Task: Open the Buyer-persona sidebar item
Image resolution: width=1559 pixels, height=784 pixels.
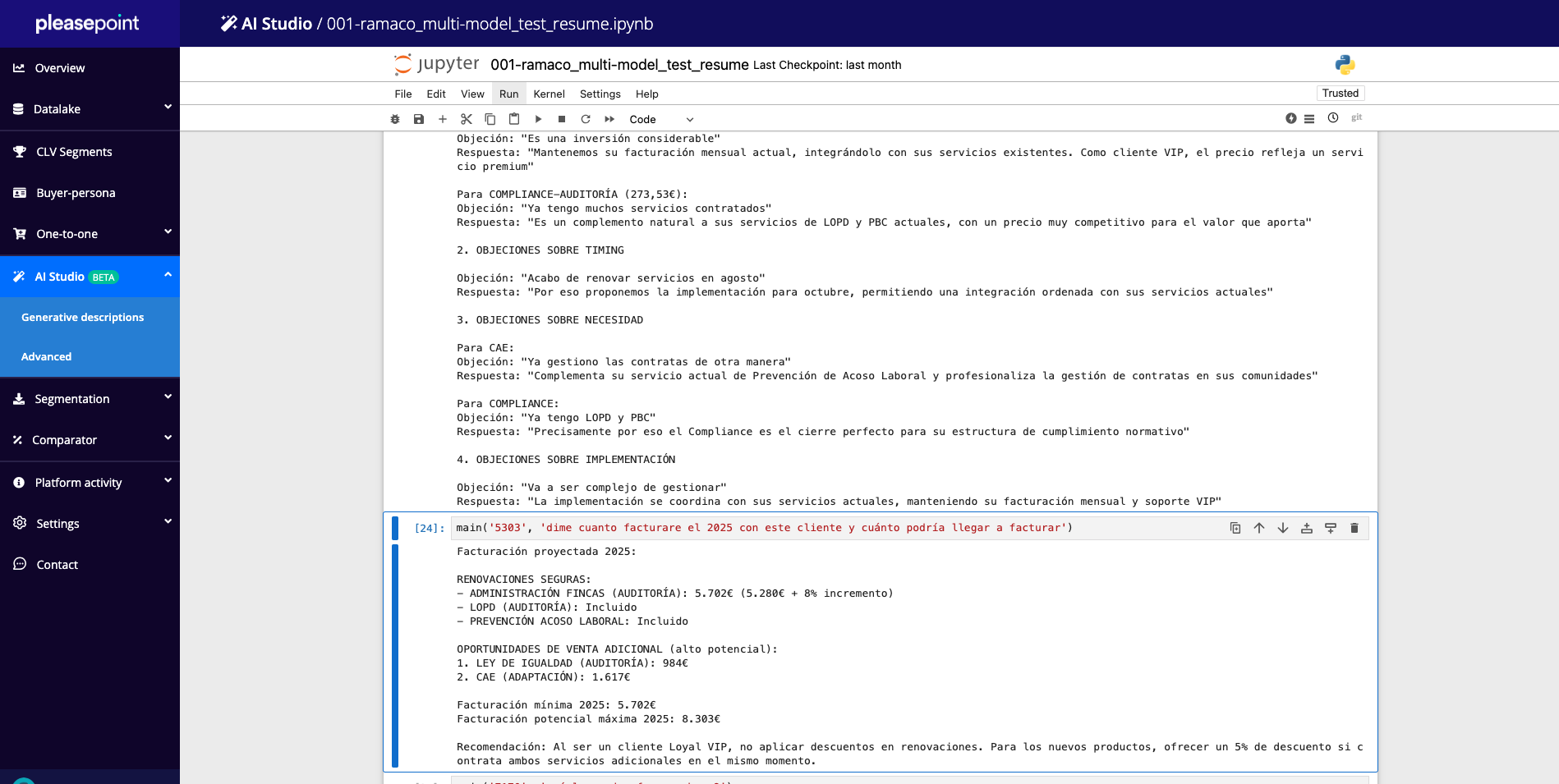Action: pyautogui.click(x=76, y=193)
